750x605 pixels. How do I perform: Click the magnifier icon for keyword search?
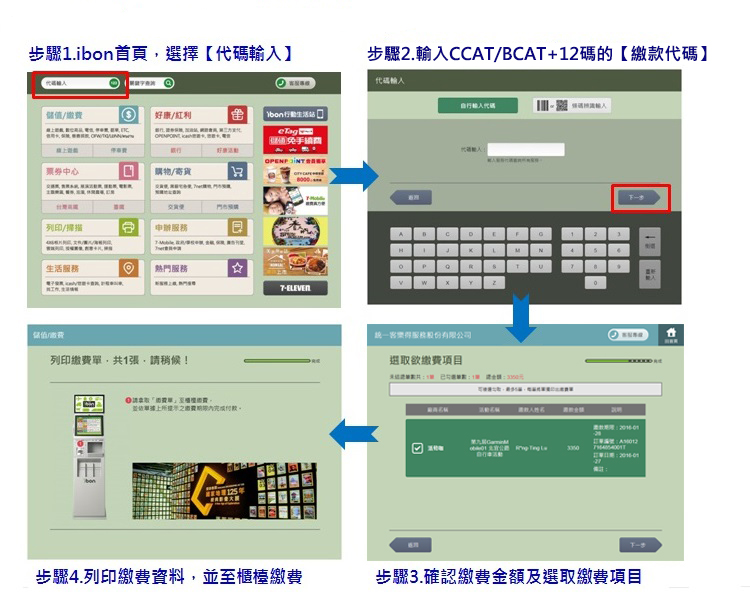pos(168,83)
